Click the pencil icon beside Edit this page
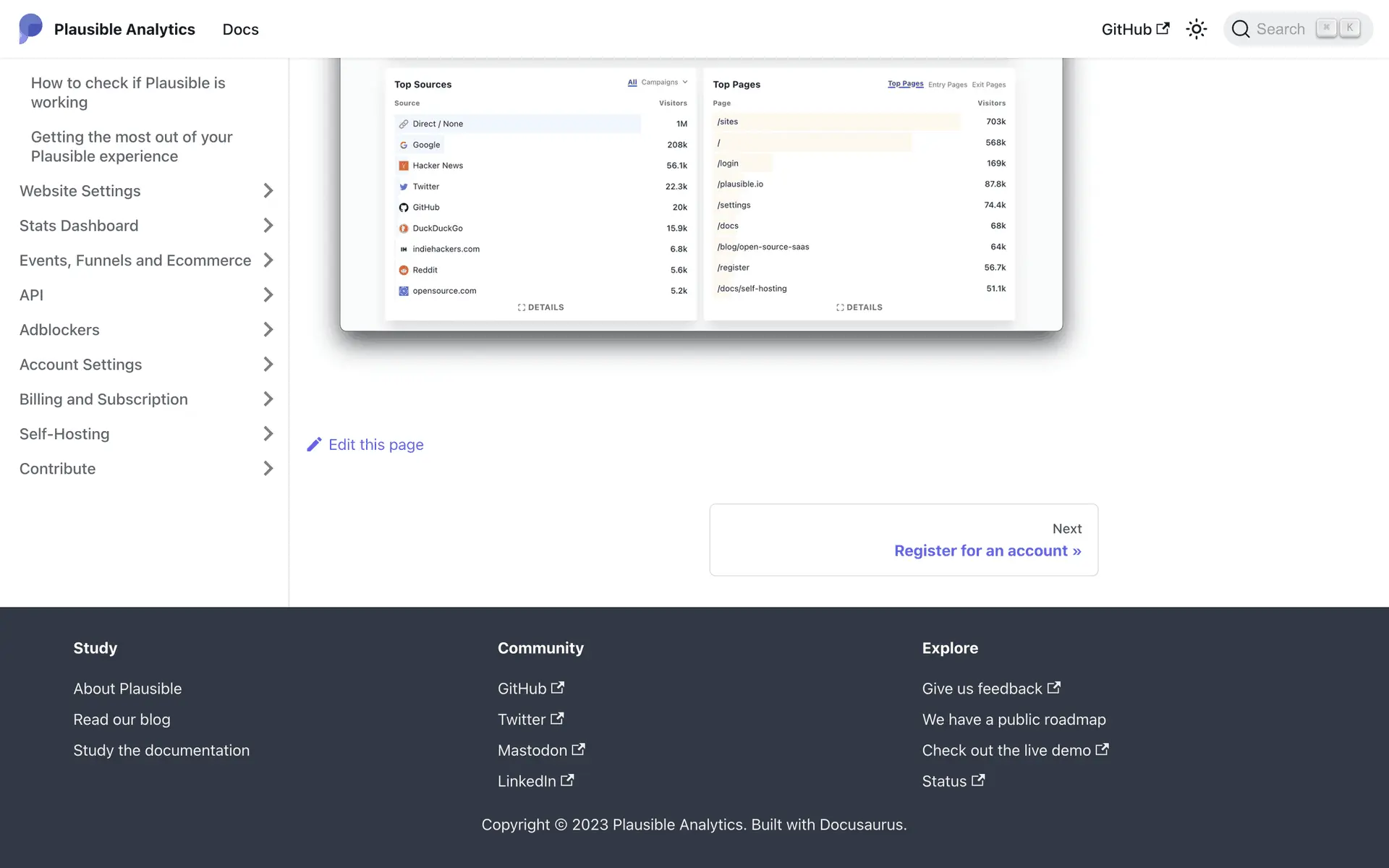Image resolution: width=1389 pixels, height=868 pixels. (314, 445)
